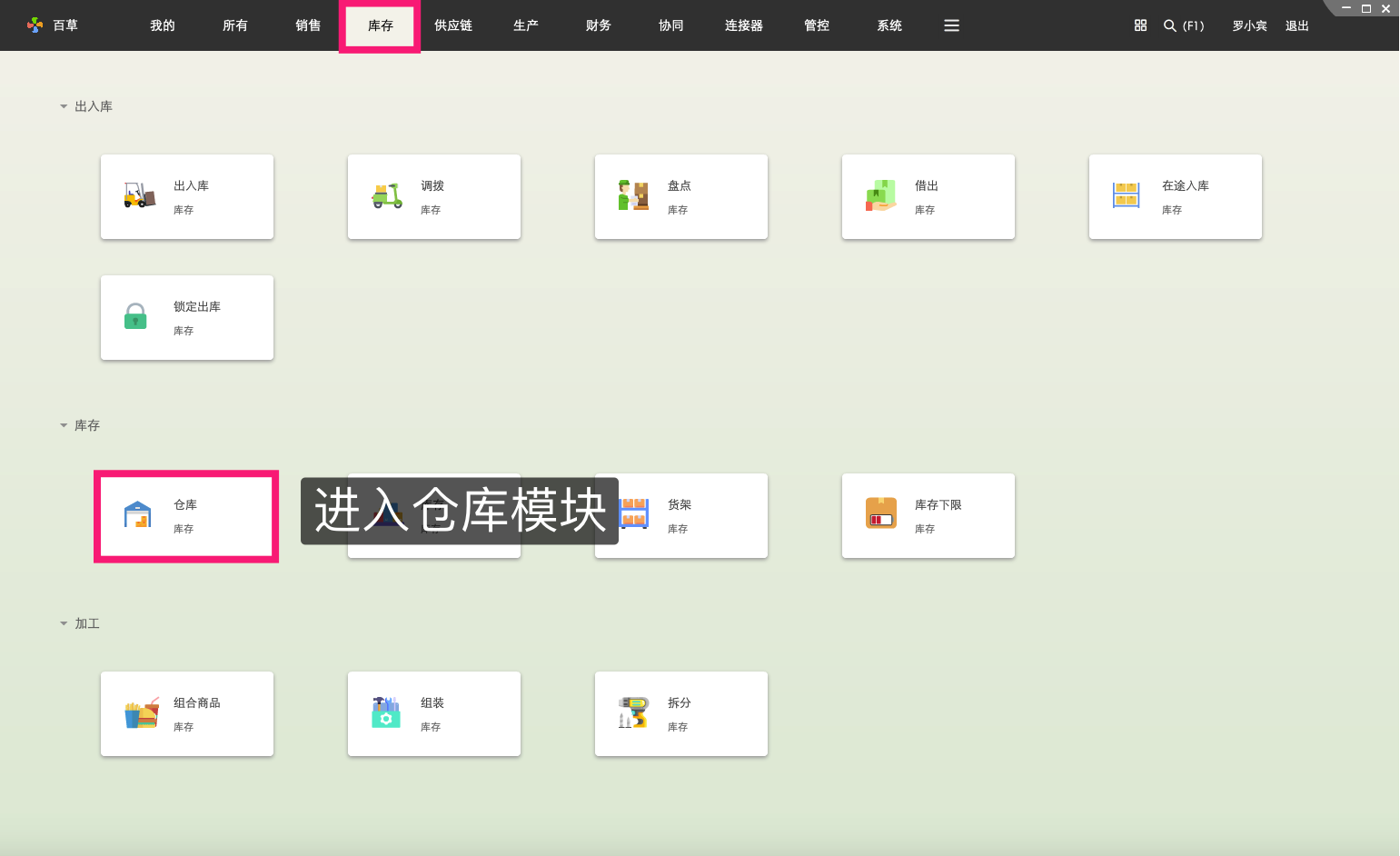The width and height of the screenshot is (1400, 856).
Task: Collapse the 出入库 section
Action: 63,106
